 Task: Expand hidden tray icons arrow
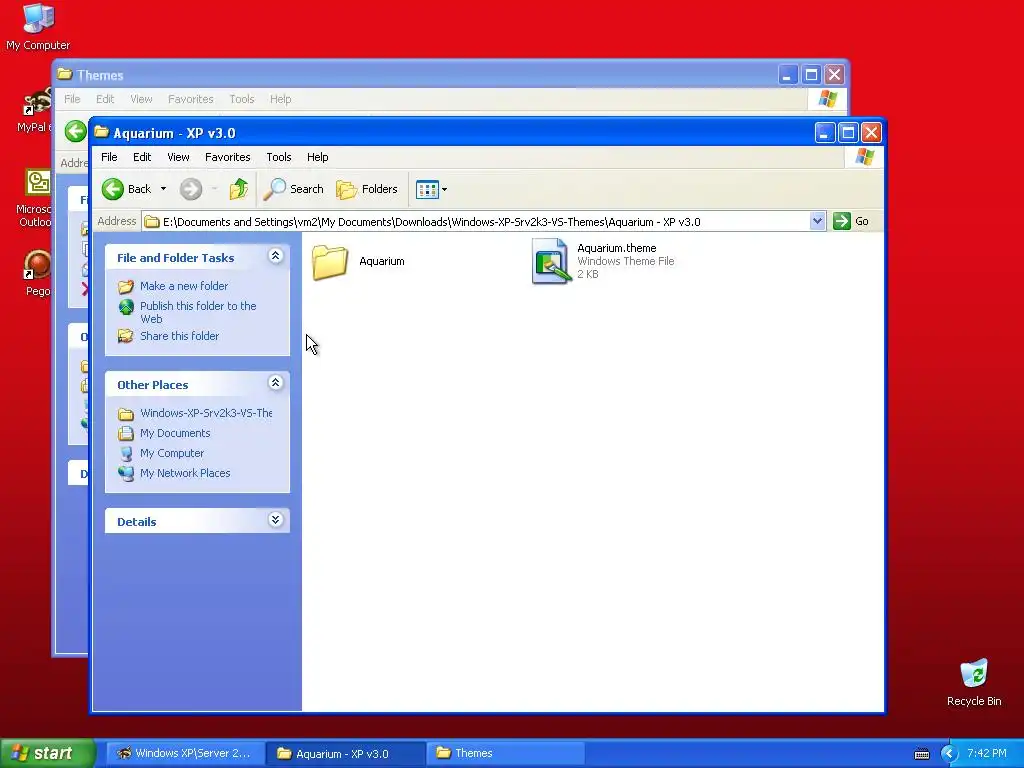[949, 754]
